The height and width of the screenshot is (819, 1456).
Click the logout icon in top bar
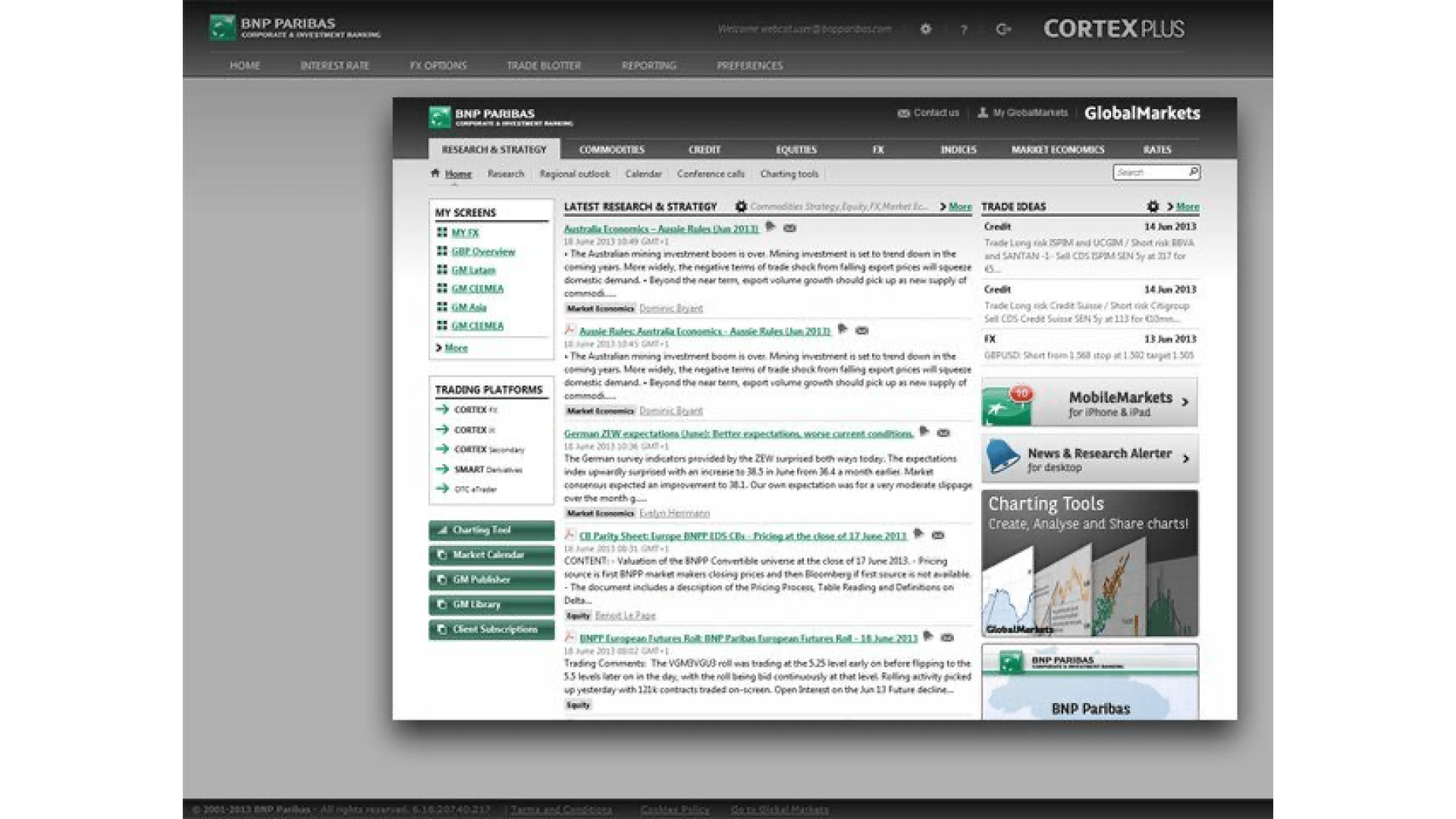point(1003,30)
